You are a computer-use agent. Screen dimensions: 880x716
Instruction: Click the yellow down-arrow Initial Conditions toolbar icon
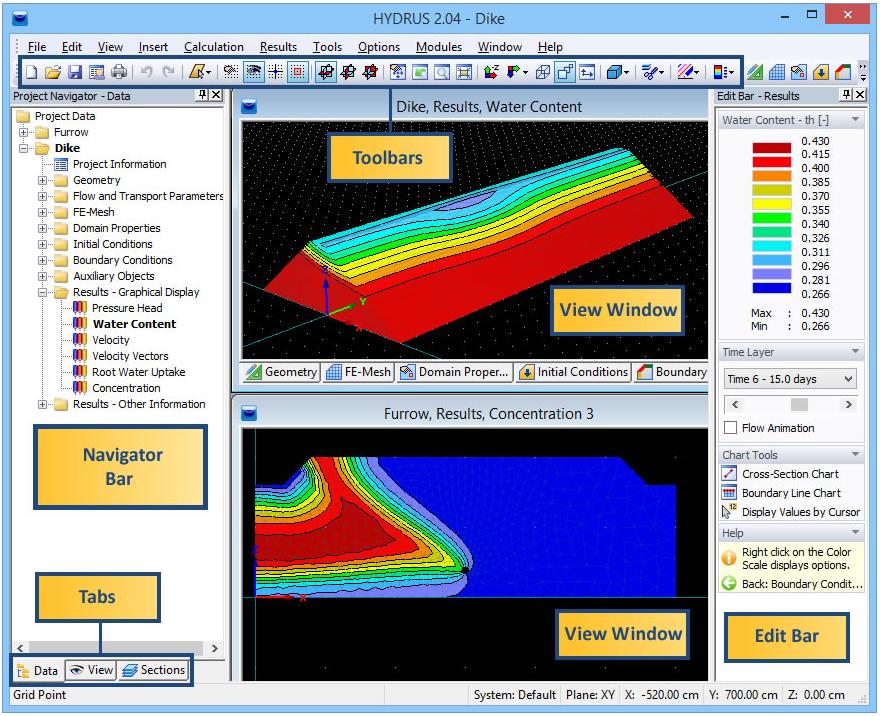click(x=821, y=72)
